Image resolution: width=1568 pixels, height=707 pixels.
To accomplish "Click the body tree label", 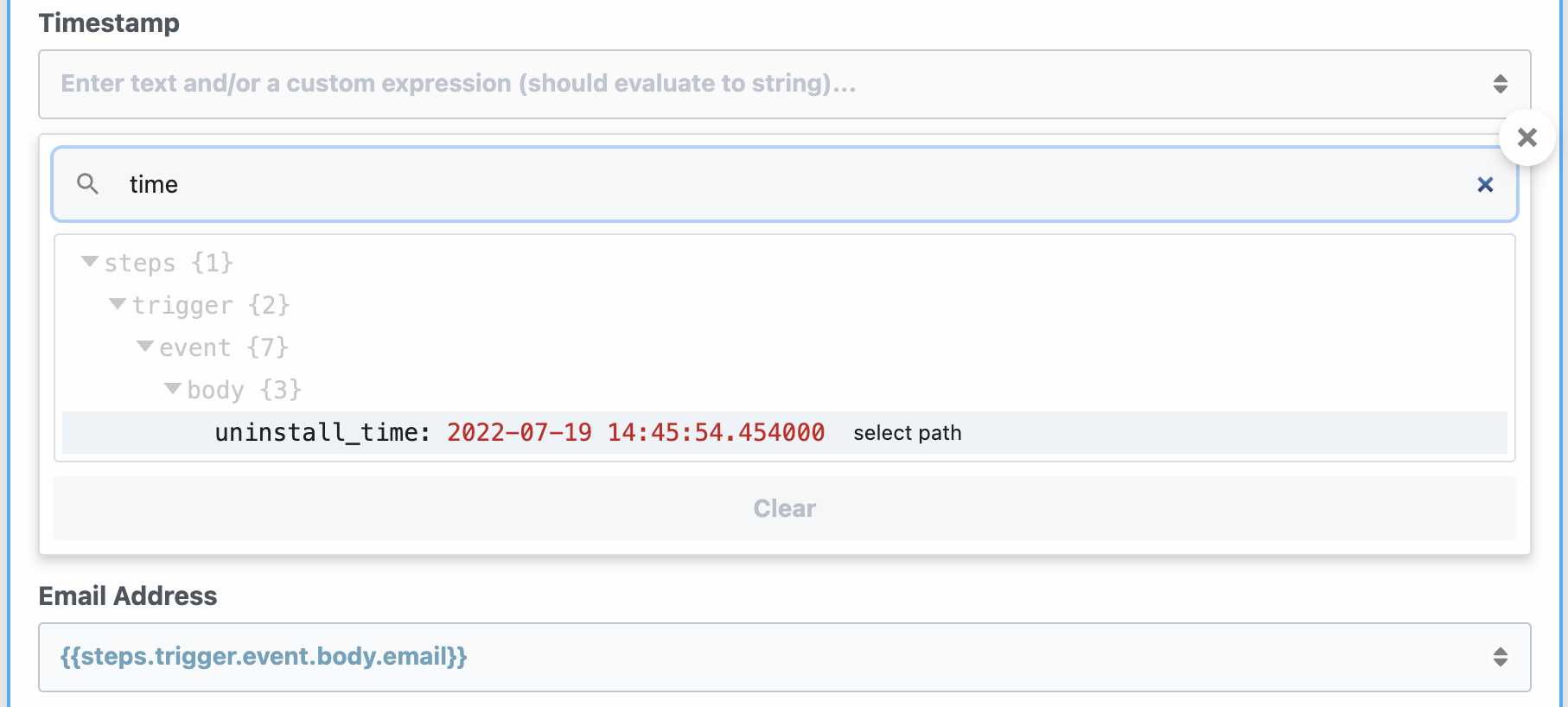I will point(215,390).
